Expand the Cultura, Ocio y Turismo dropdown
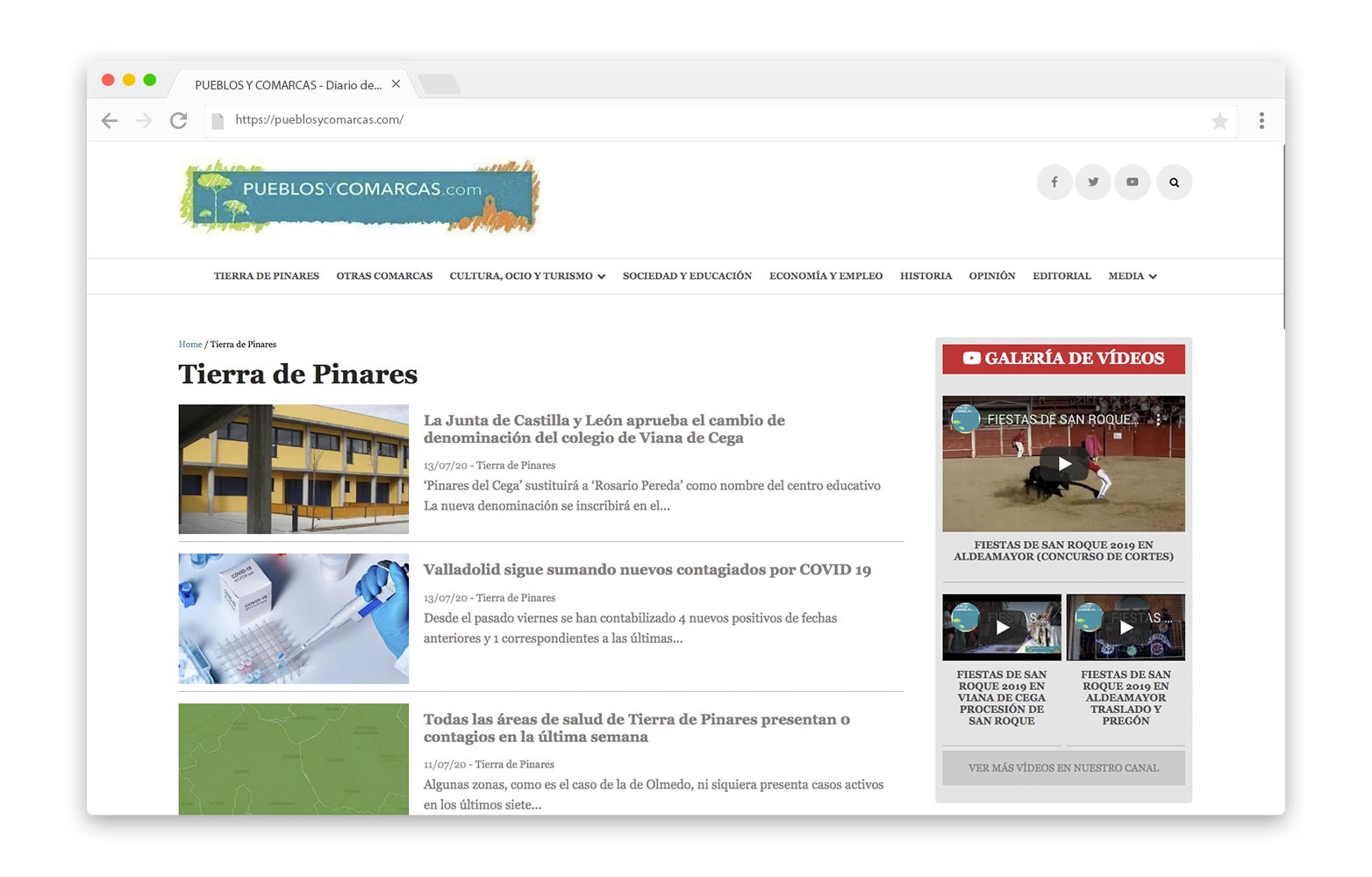1372x877 pixels. 526,275
